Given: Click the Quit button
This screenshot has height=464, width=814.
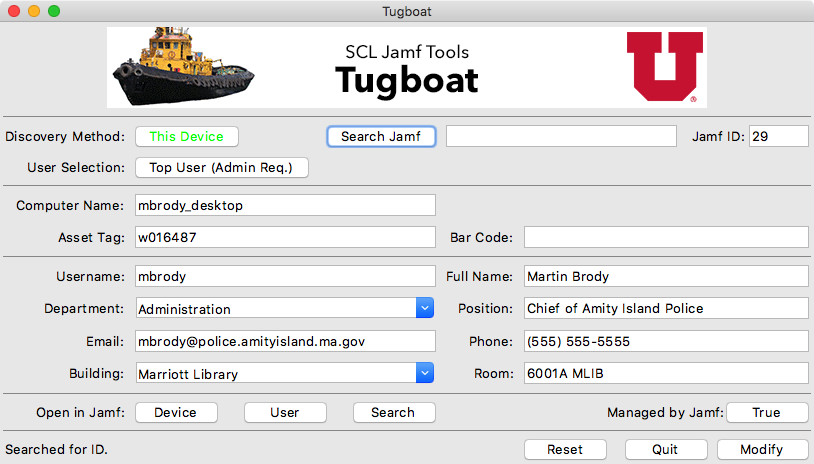Looking at the screenshot, I should pyautogui.click(x=666, y=449).
